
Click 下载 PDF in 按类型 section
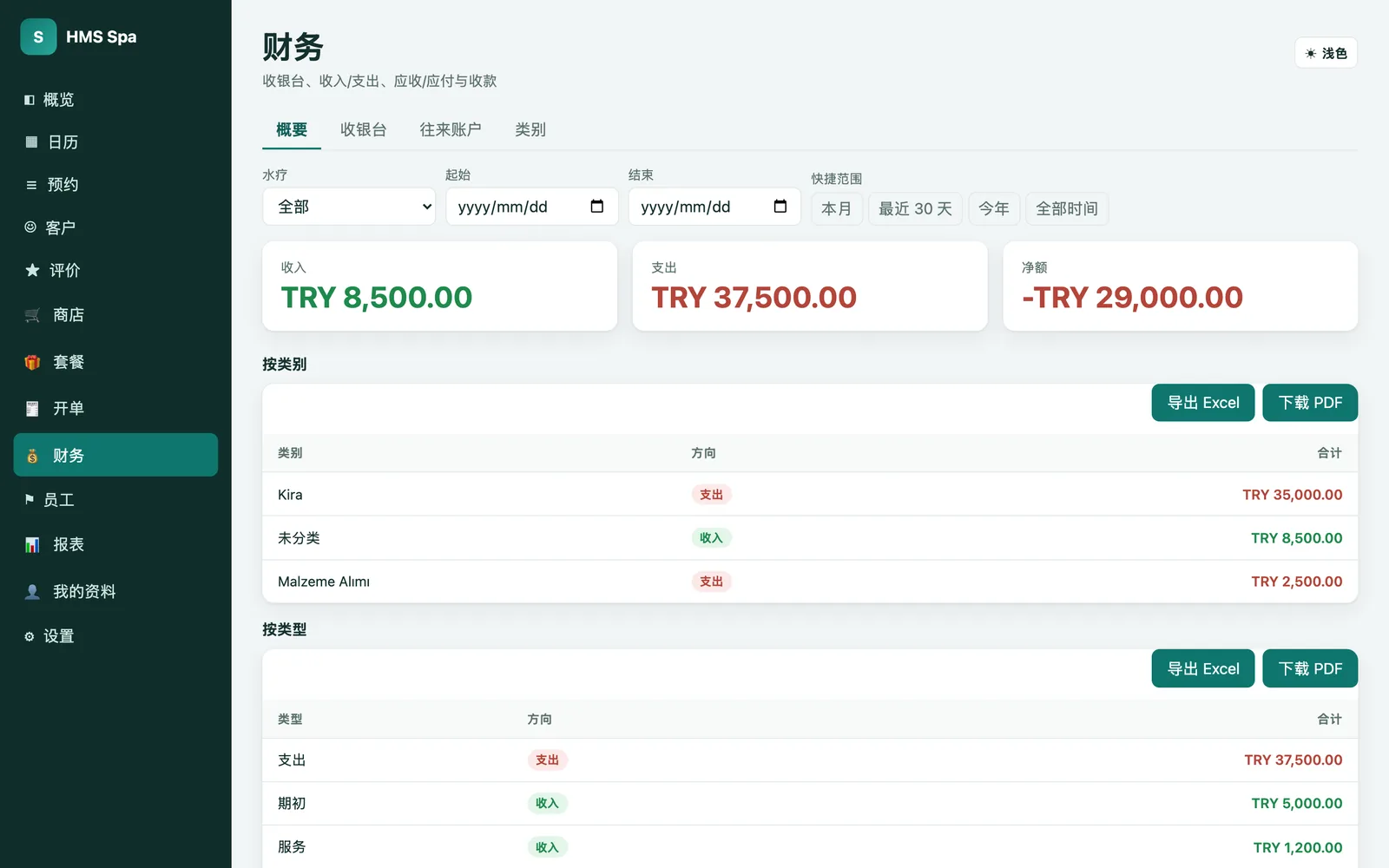1310,668
